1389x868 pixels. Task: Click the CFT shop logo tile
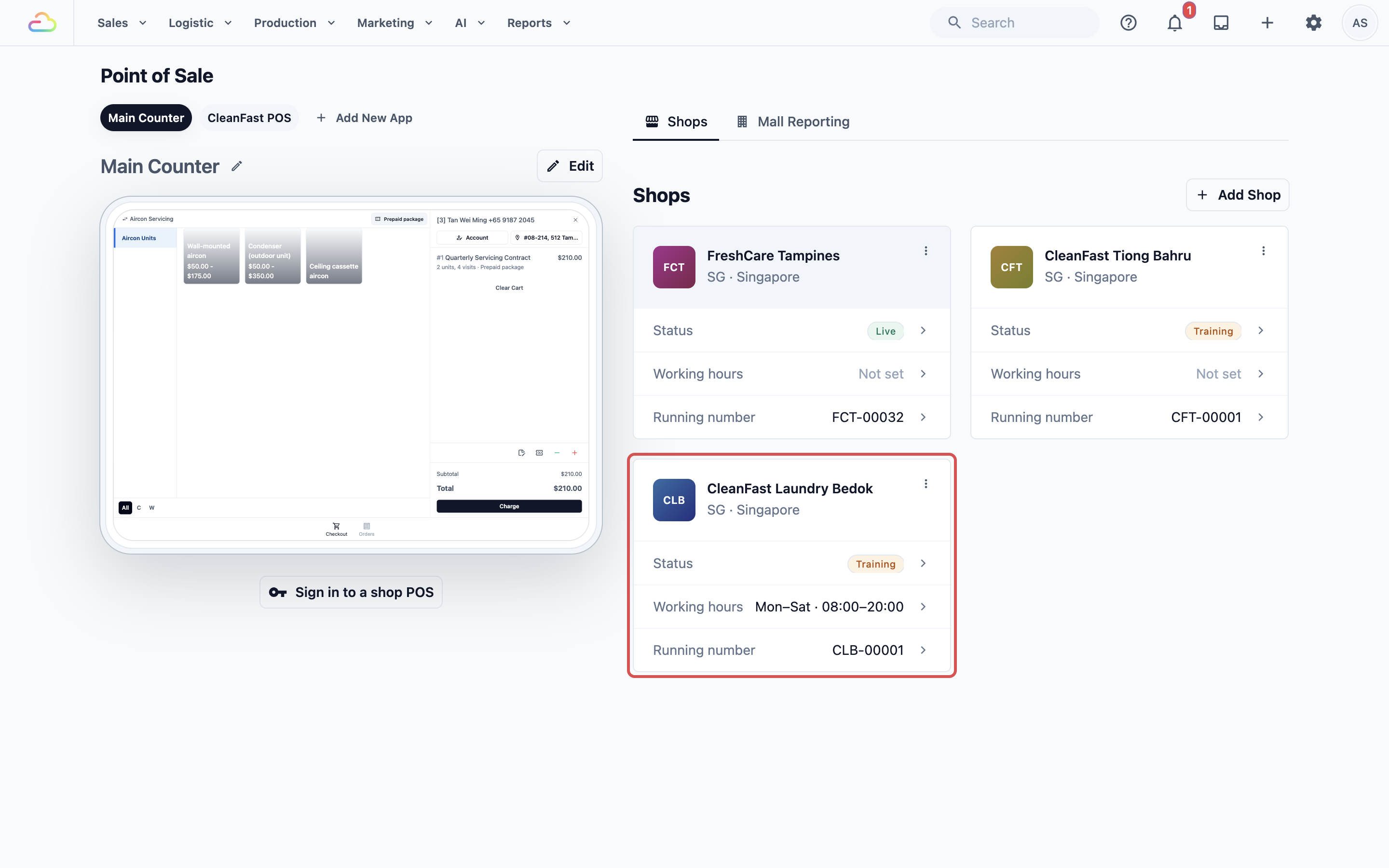click(x=1011, y=267)
